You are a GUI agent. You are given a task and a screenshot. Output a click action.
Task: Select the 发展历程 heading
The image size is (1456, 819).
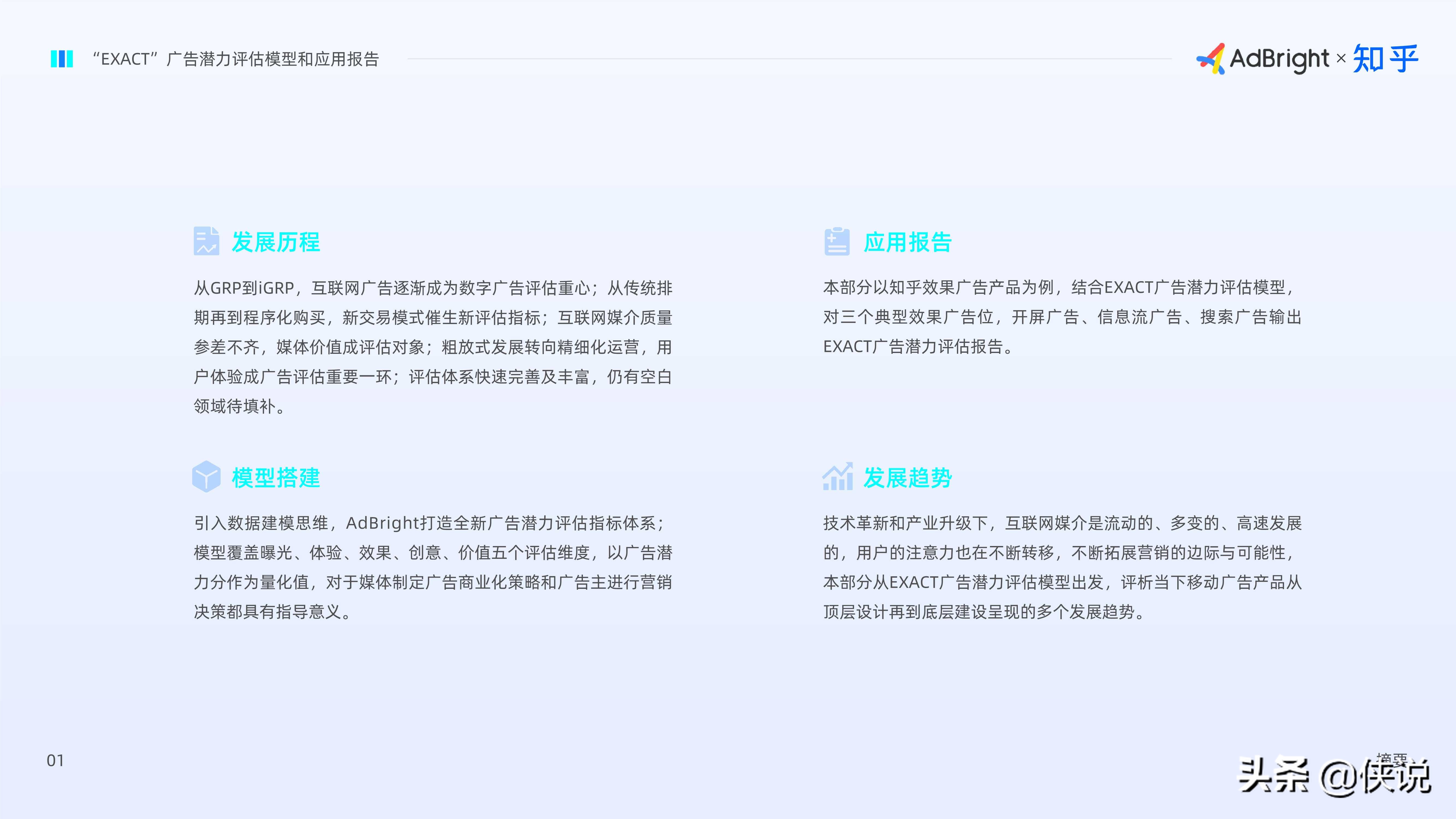pos(276,242)
